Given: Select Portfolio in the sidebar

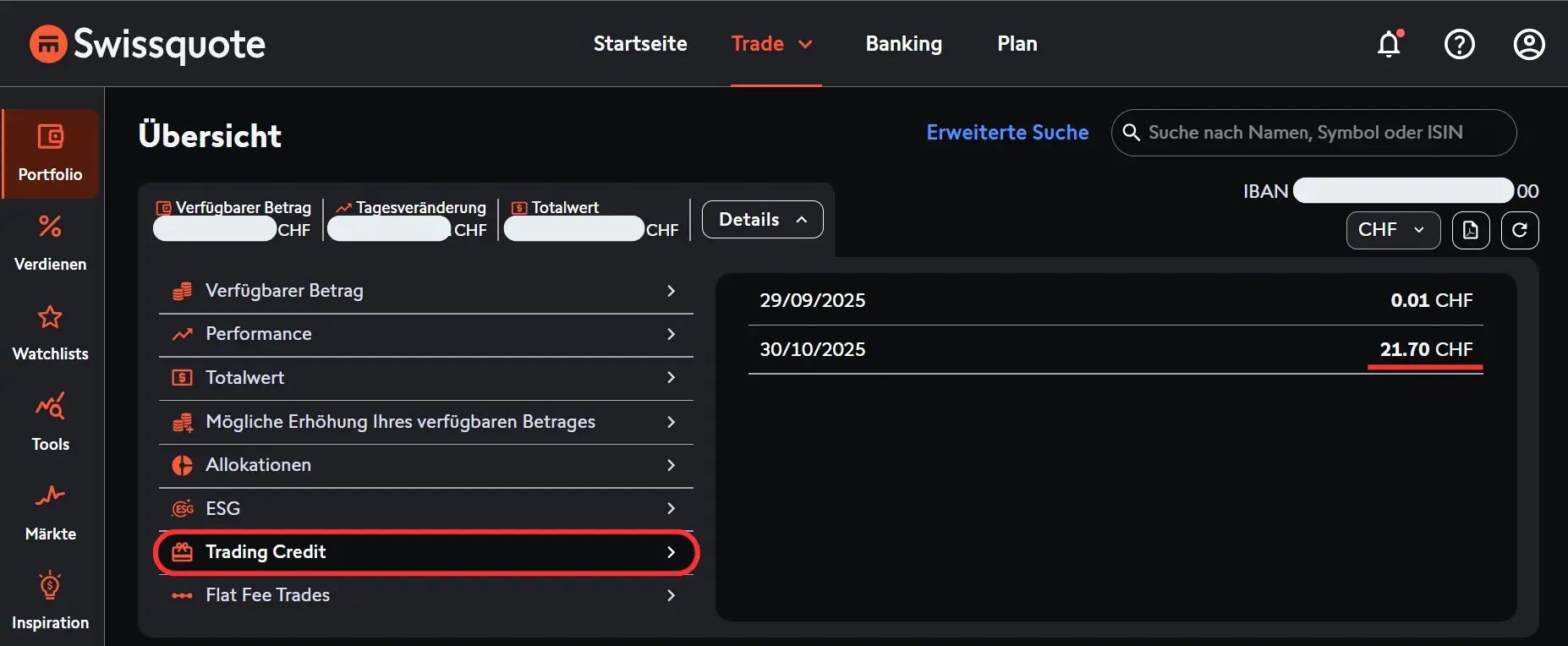Looking at the screenshot, I should pos(51,154).
